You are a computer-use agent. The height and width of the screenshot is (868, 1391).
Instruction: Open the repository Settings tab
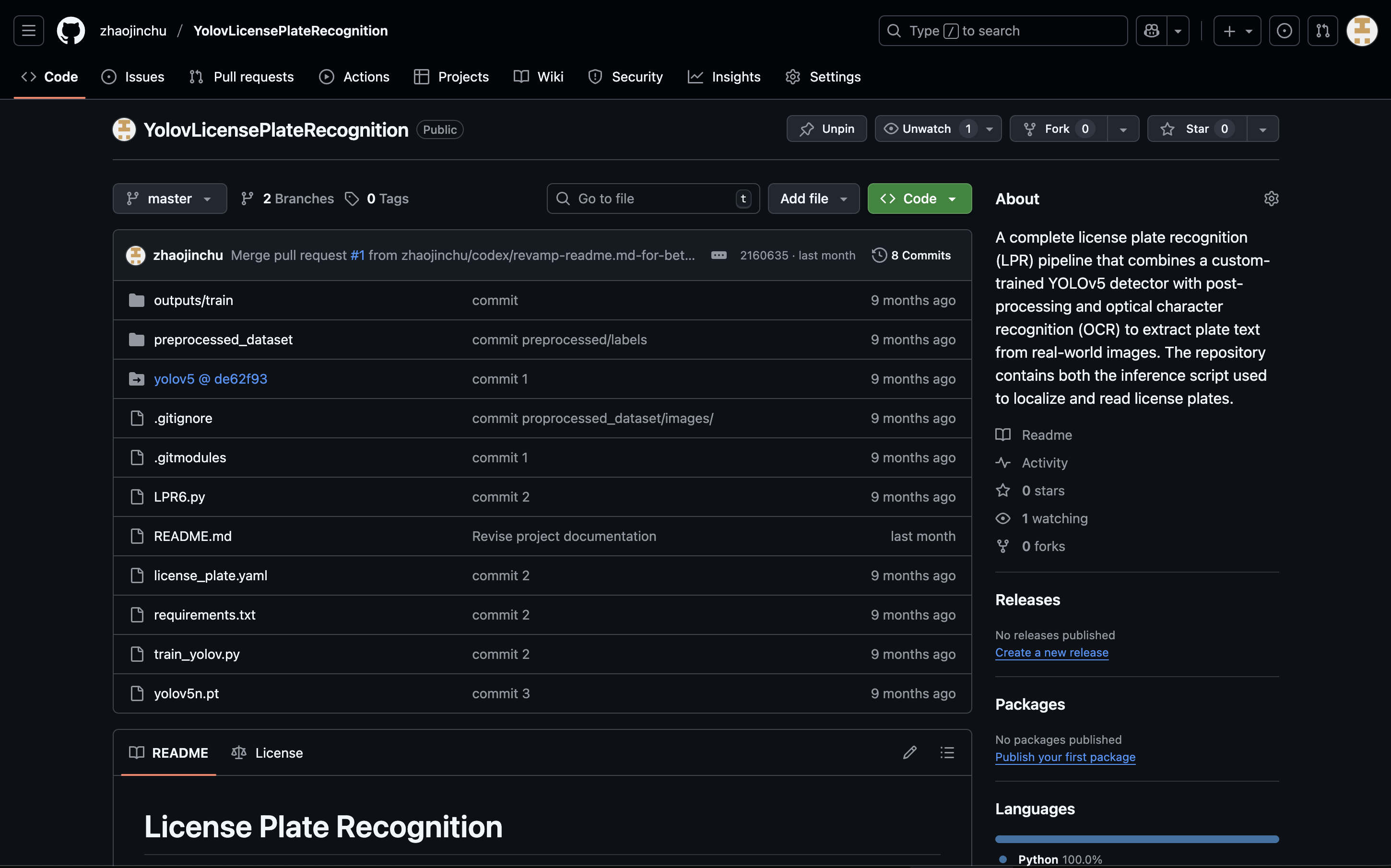coord(823,77)
